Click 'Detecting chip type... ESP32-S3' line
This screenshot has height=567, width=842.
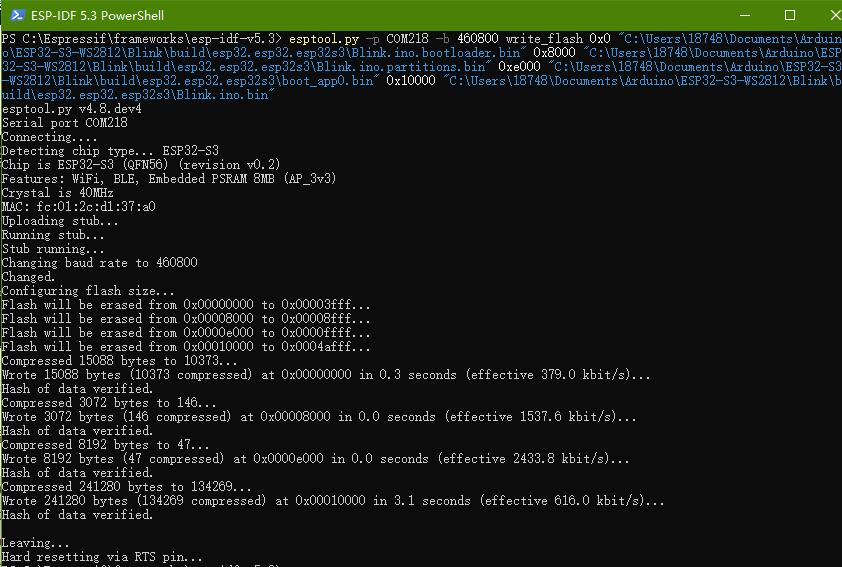pos(110,151)
